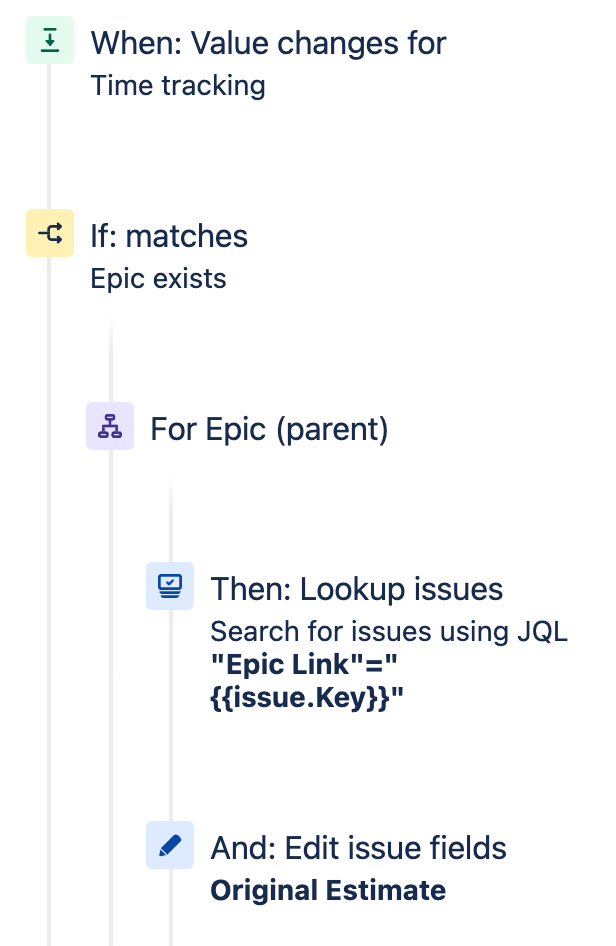Click the 'Time tracking' field label
616x946 pixels.
[178, 86]
